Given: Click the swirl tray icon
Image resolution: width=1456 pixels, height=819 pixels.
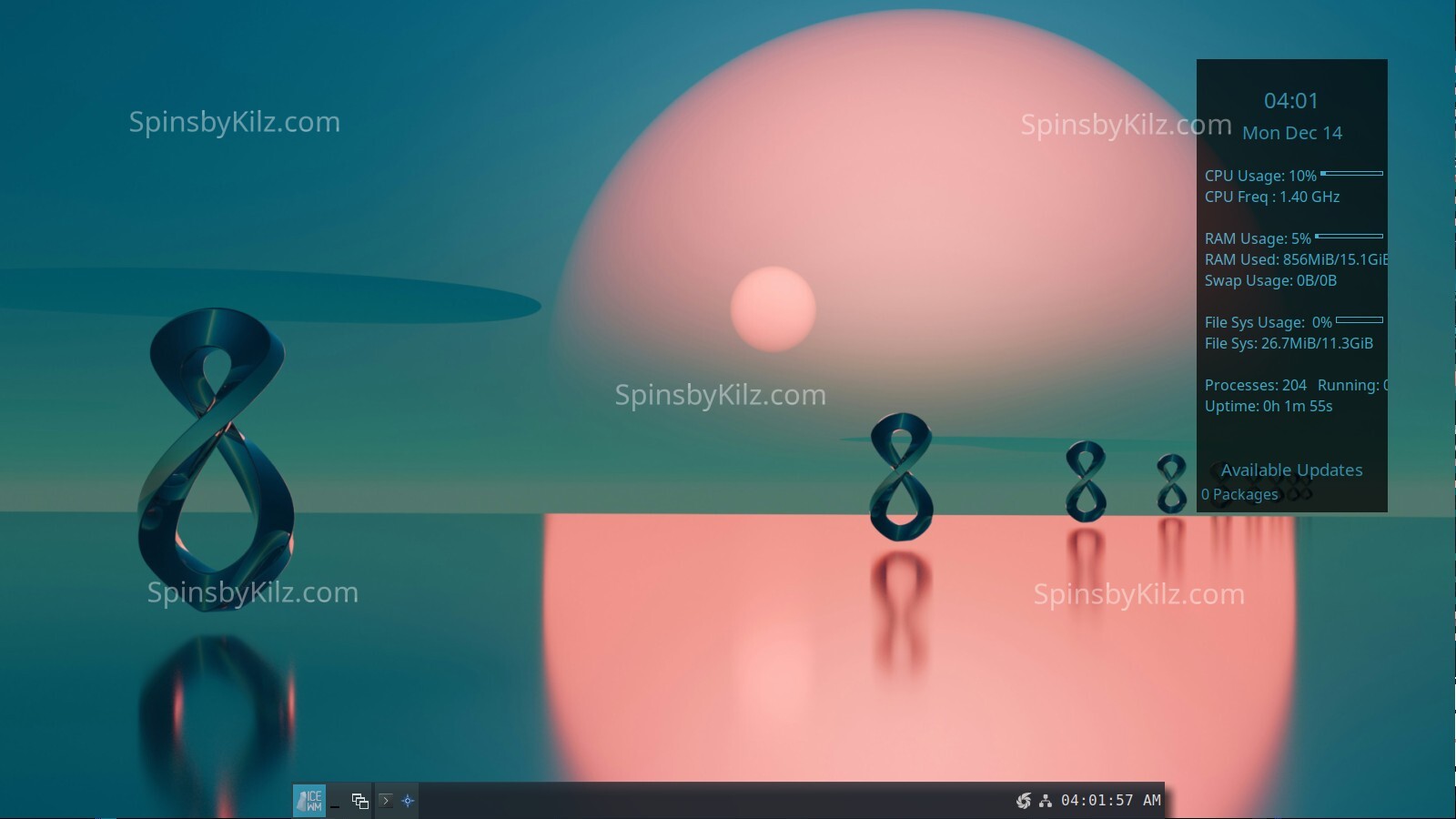Looking at the screenshot, I should coord(1023,801).
